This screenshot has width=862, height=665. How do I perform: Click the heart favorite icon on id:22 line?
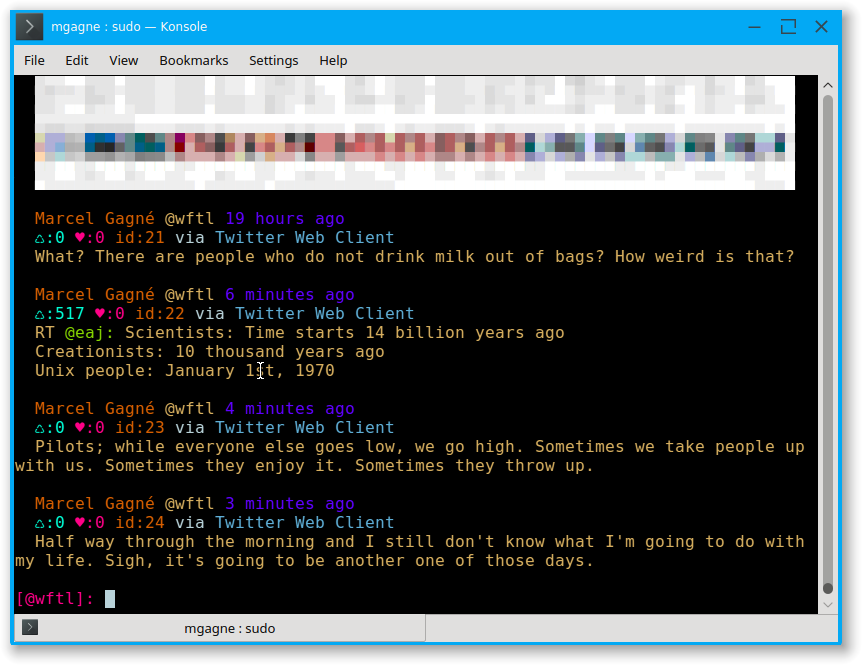100,313
